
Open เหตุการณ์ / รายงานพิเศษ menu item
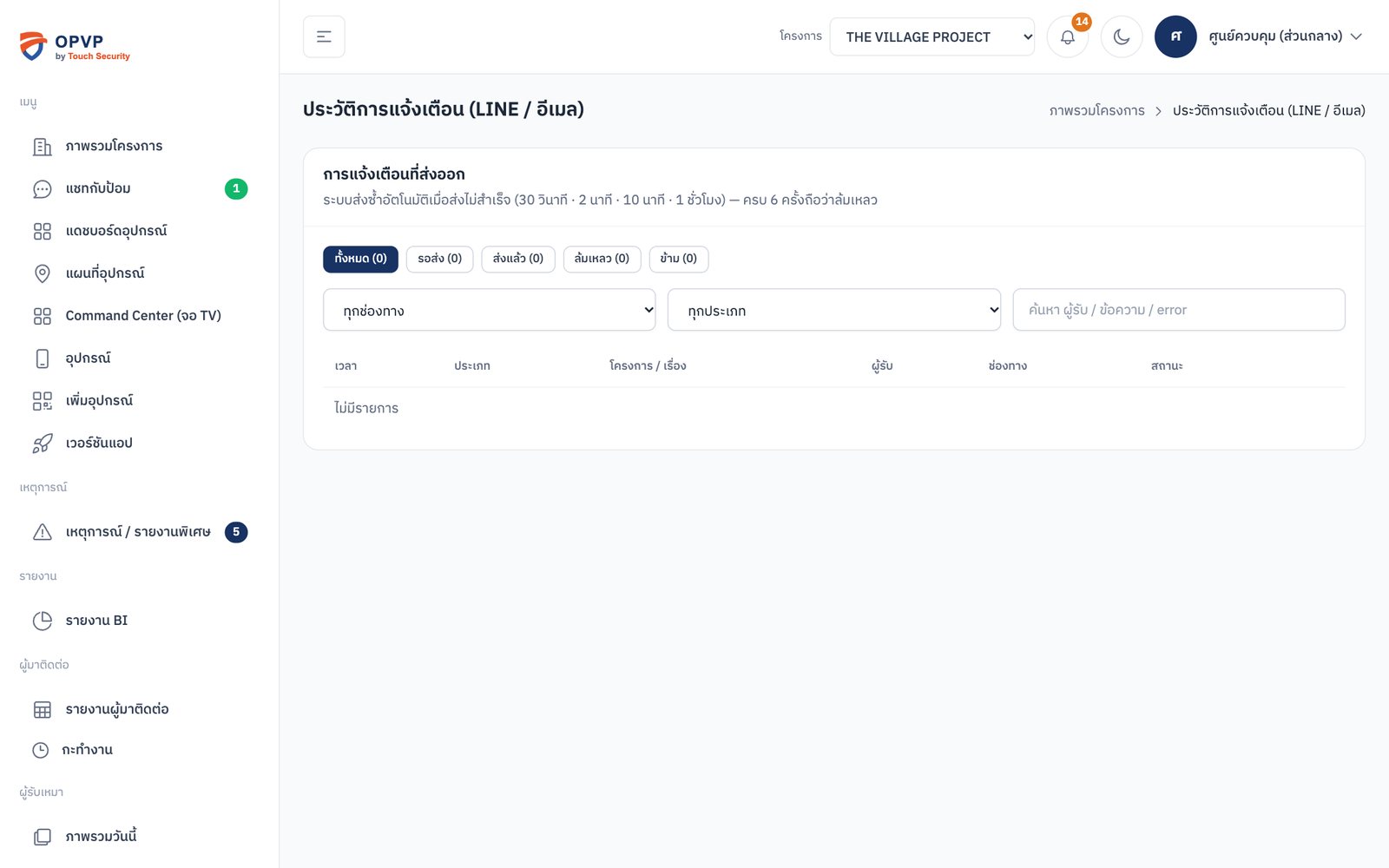click(139, 532)
